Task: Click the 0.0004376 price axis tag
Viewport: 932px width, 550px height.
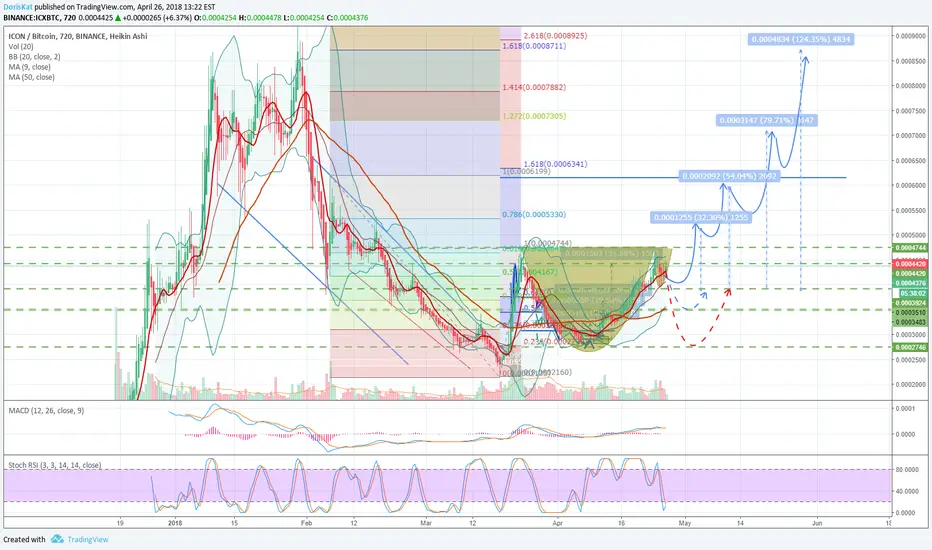Action: point(910,284)
